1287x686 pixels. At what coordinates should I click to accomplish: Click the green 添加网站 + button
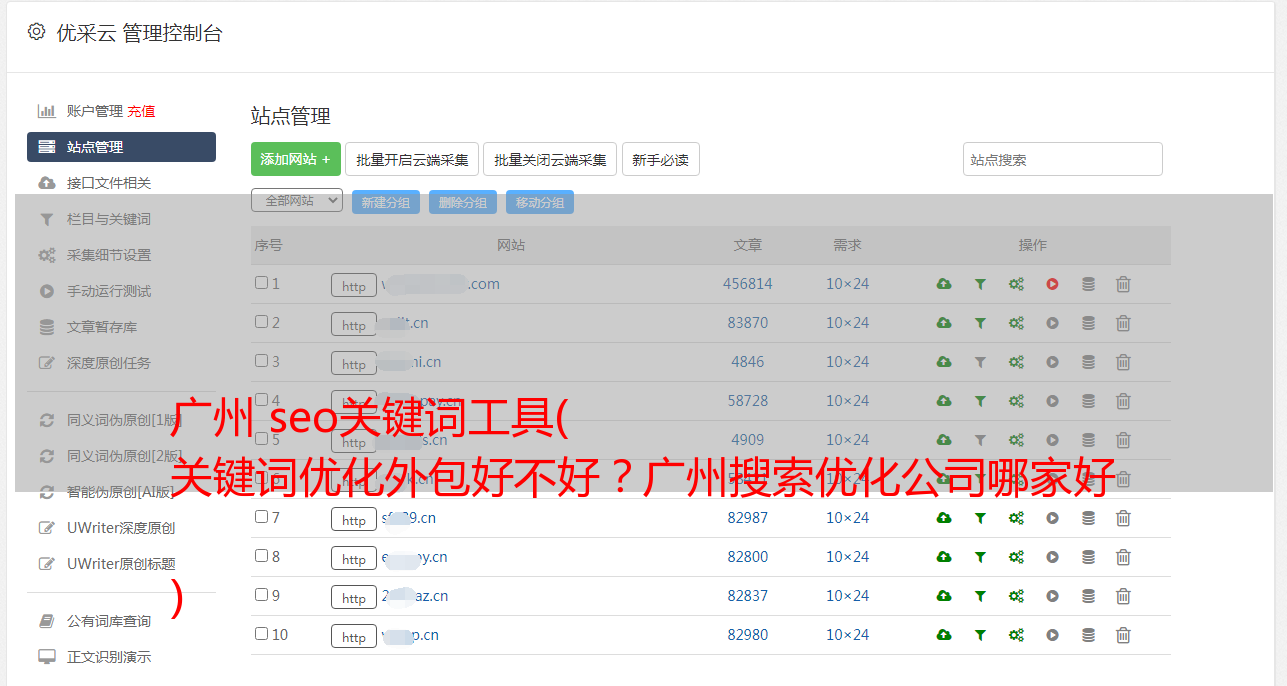coord(296,159)
